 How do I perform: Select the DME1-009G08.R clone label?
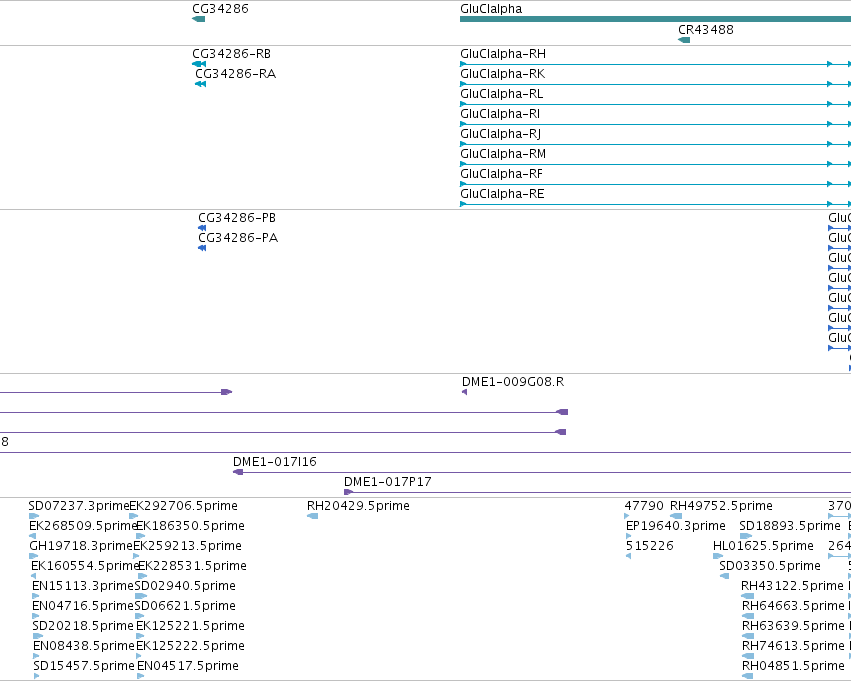pos(513,382)
